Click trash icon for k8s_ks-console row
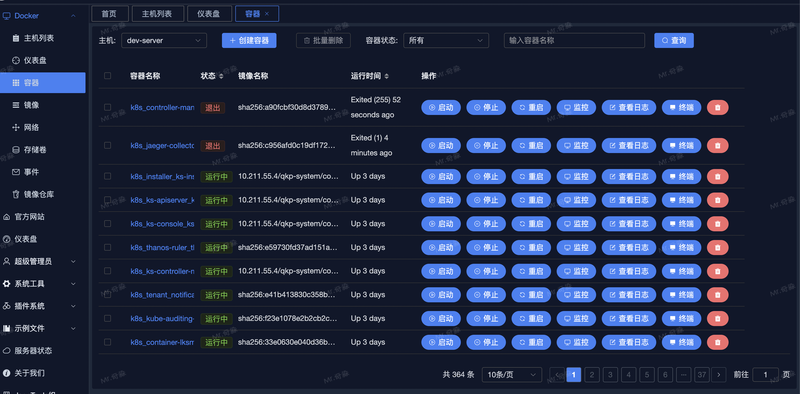Viewport: 800px width, 394px height. point(717,224)
